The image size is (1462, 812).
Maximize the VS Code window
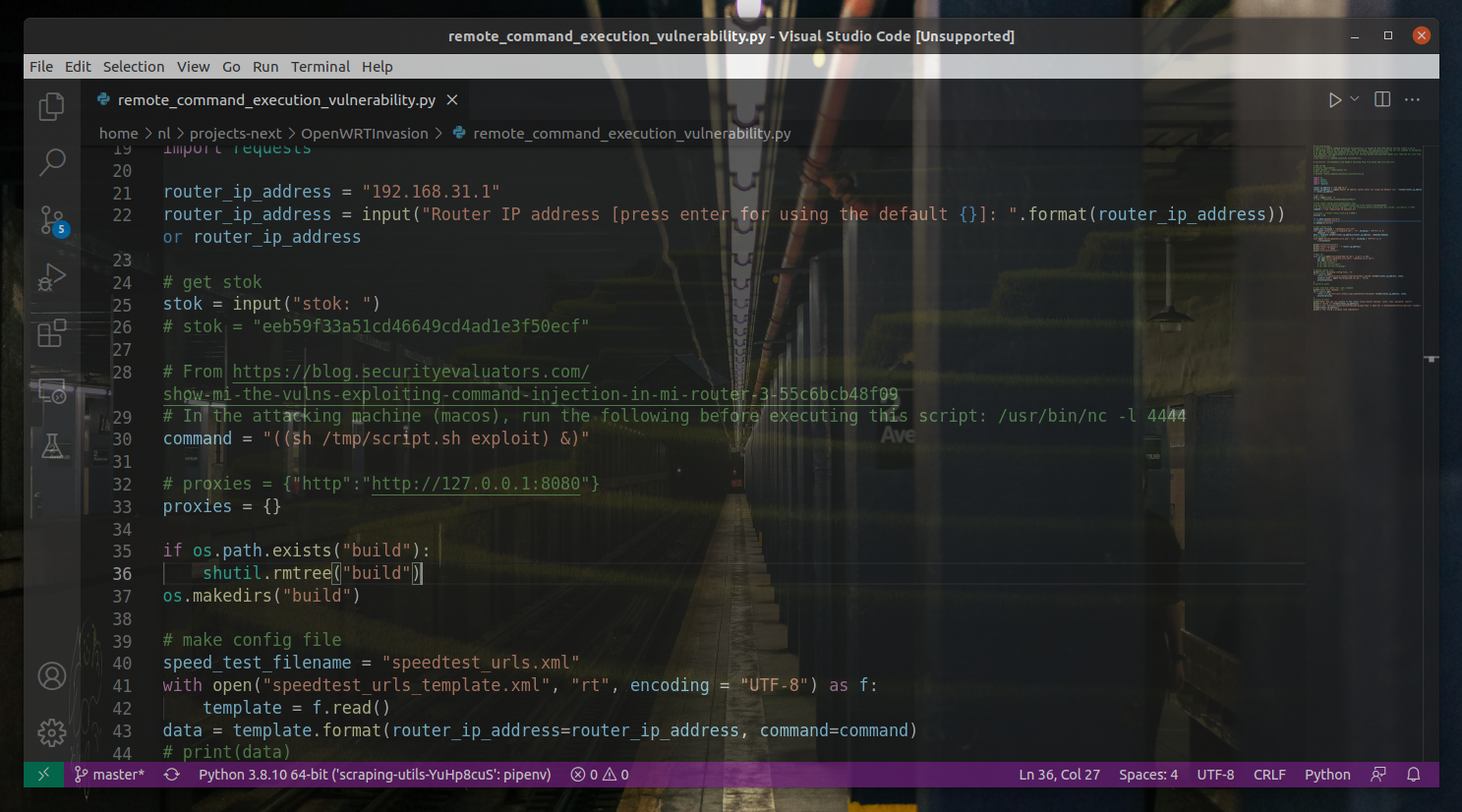click(1388, 35)
